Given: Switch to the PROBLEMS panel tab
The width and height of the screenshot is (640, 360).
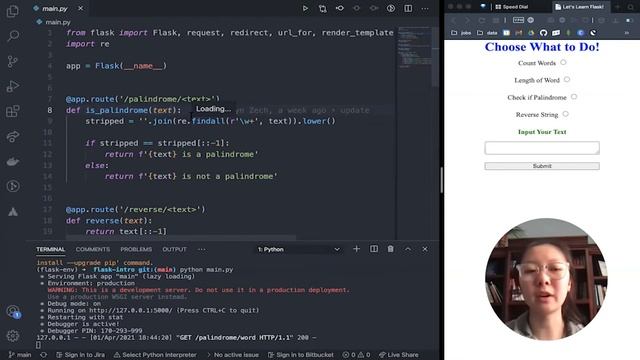Looking at the screenshot, I should coord(136,249).
